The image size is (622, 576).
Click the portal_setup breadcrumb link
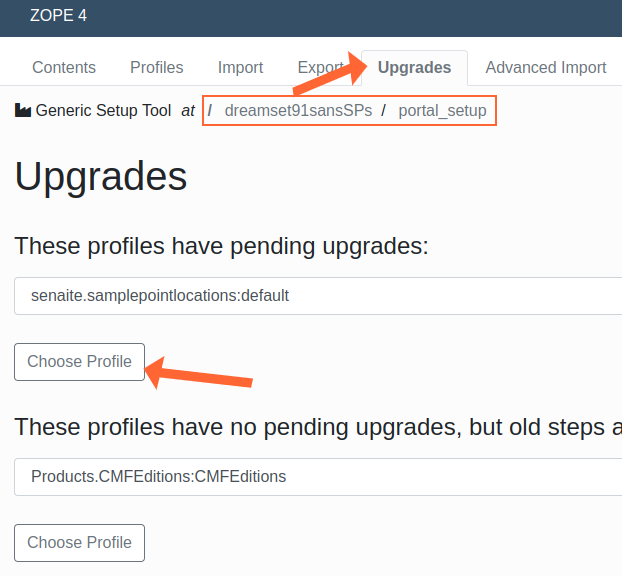coord(442,111)
